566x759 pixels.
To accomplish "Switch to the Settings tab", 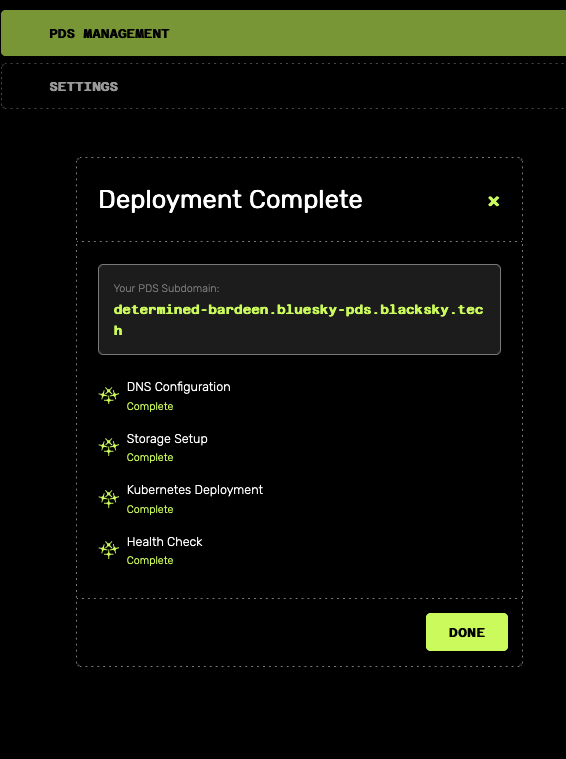I will tap(283, 86).
